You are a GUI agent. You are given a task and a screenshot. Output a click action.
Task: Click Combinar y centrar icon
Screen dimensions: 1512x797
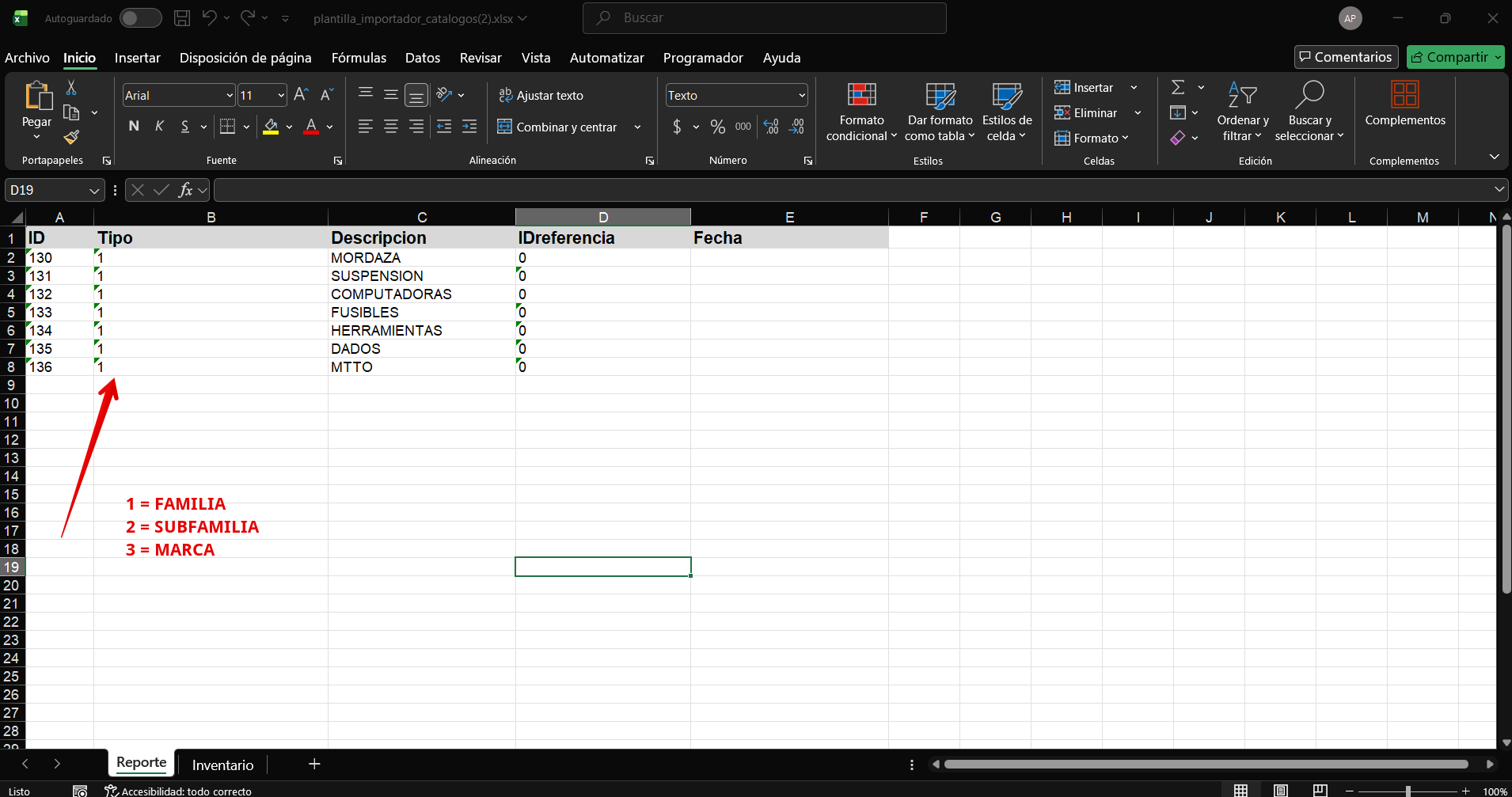[x=504, y=127]
